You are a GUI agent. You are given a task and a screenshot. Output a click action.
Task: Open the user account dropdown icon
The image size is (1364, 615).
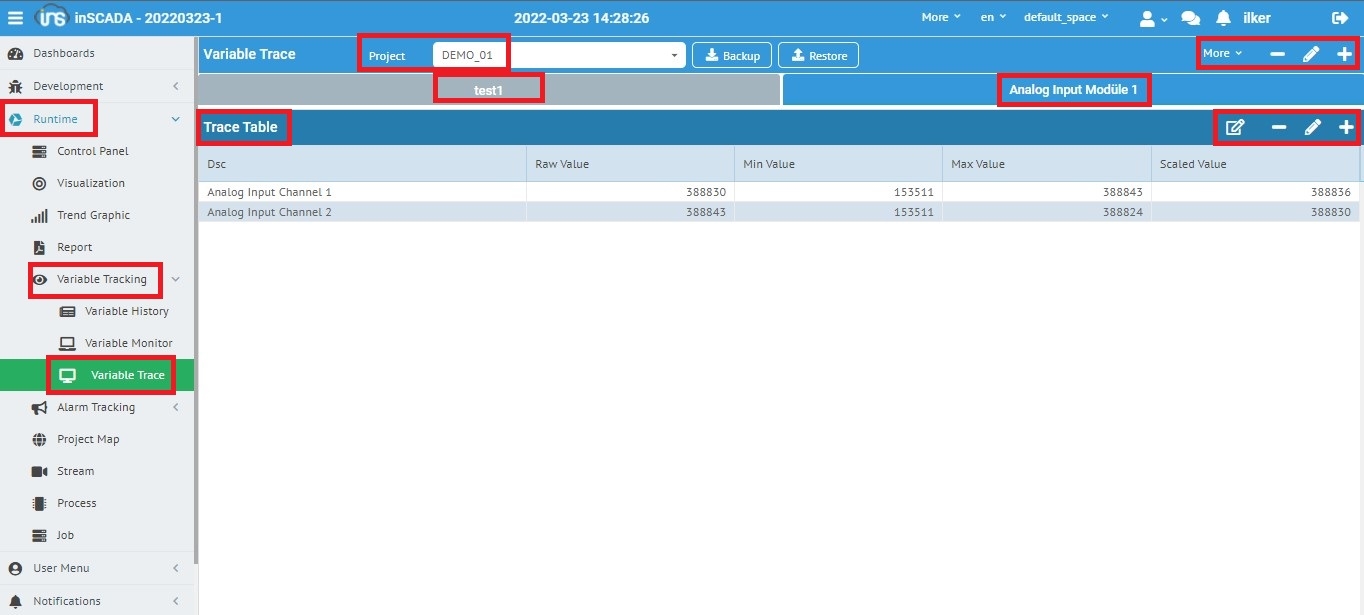tap(1153, 18)
